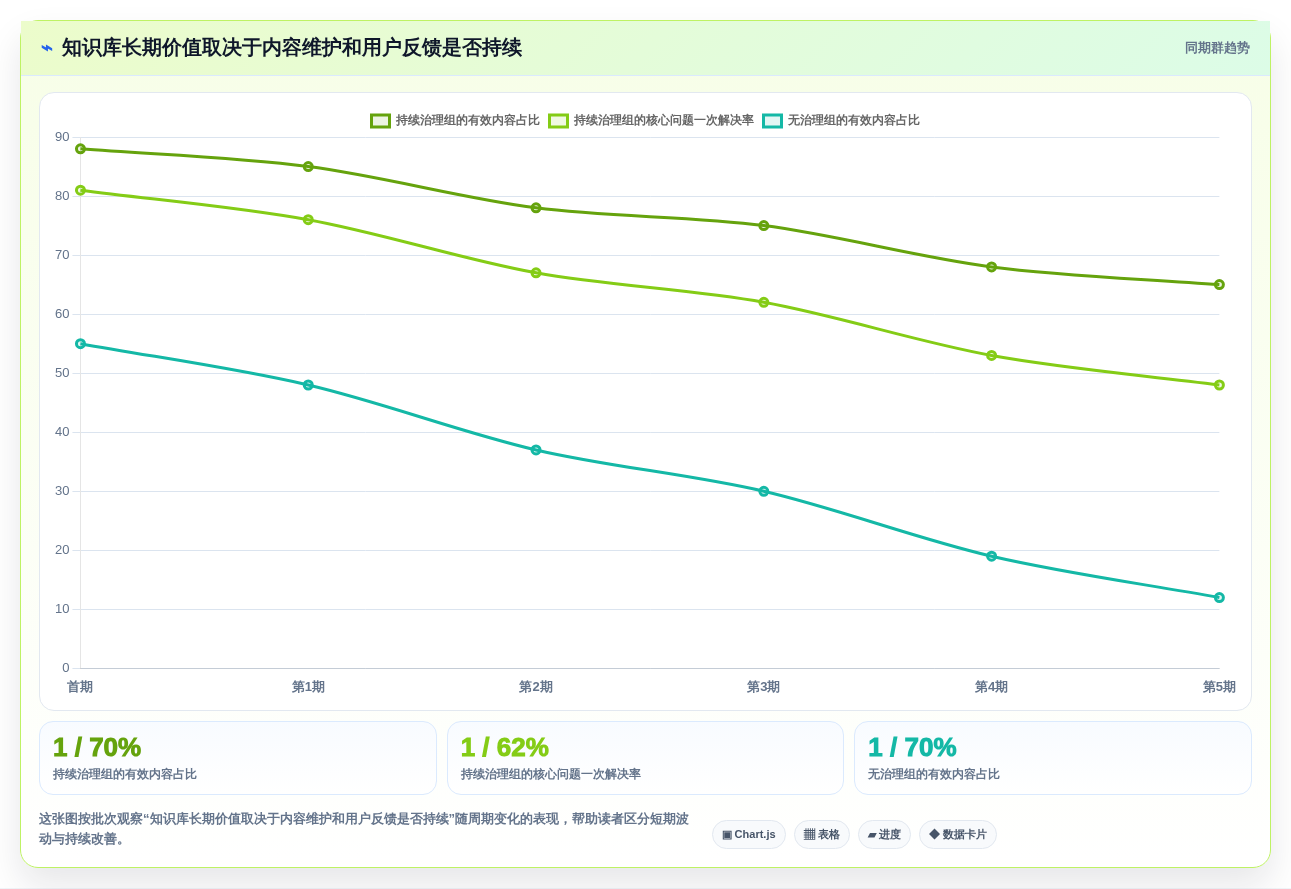
Task: Open the 1 / 62% stat card
Action: coord(645,758)
